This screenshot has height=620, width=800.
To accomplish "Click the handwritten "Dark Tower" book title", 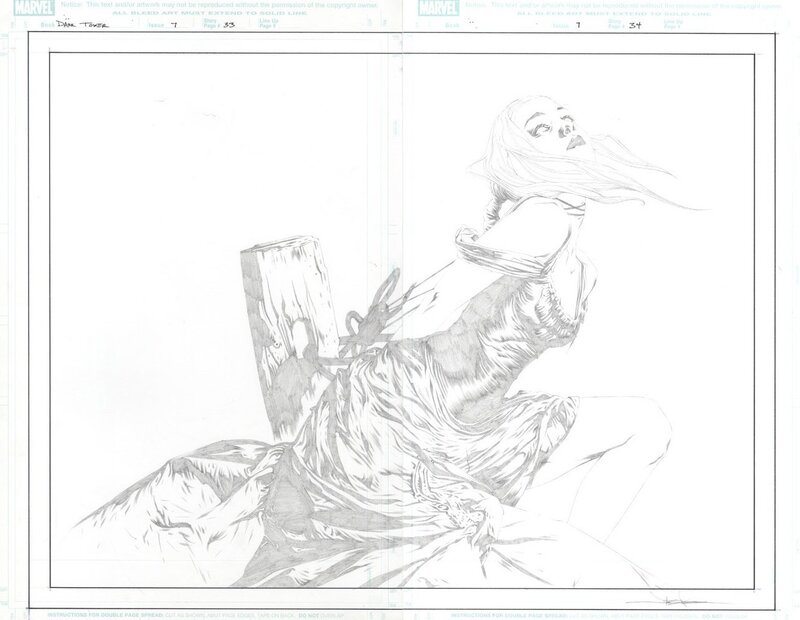I will point(82,24).
